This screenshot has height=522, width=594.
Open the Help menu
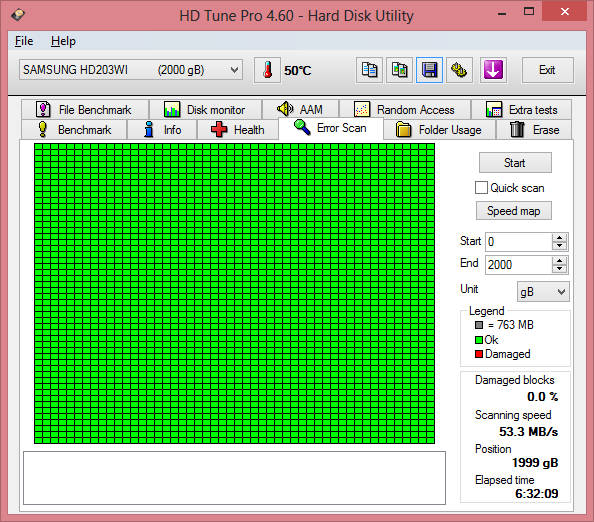[x=63, y=41]
